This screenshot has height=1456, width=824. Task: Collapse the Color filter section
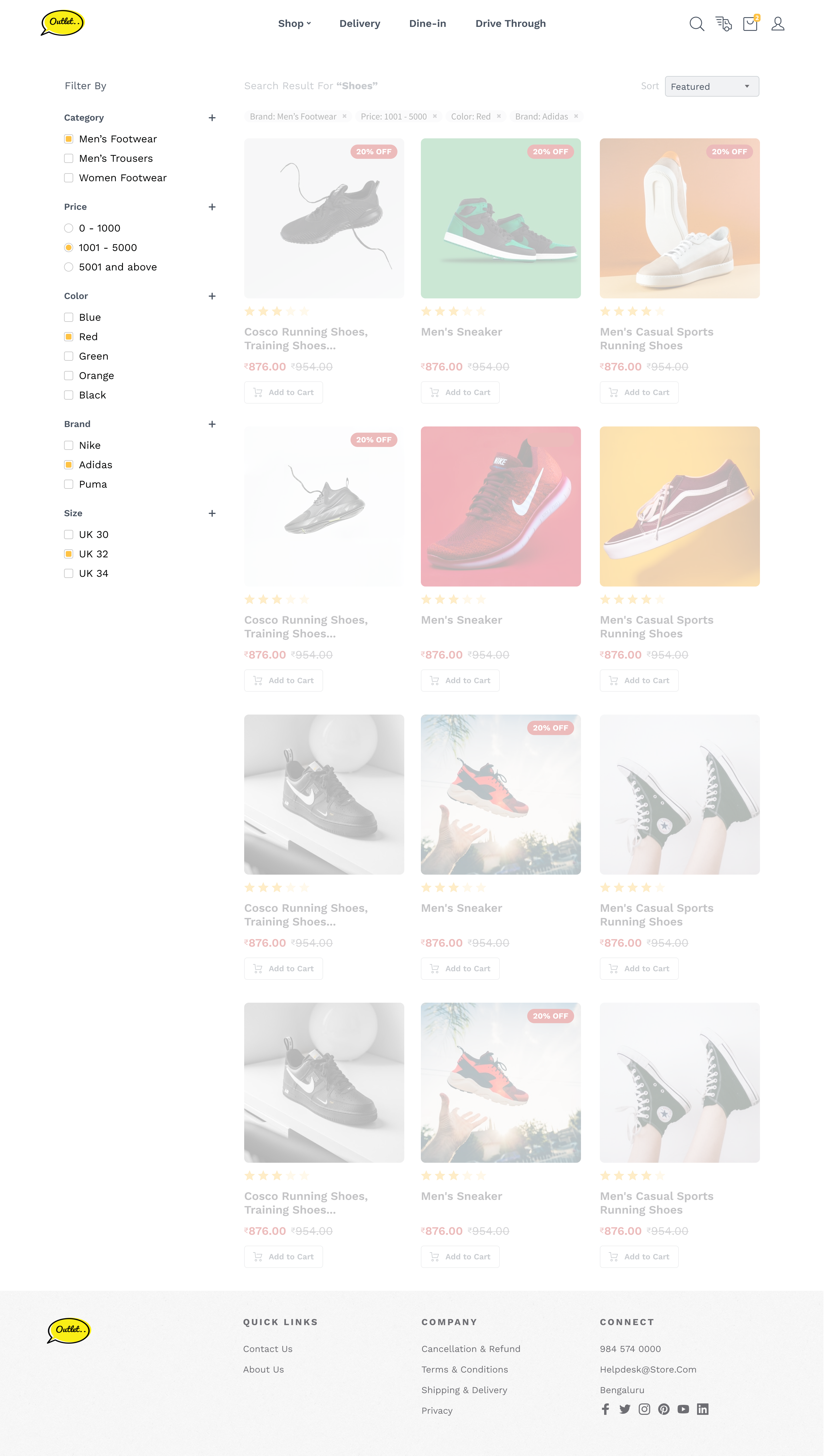(212, 296)
